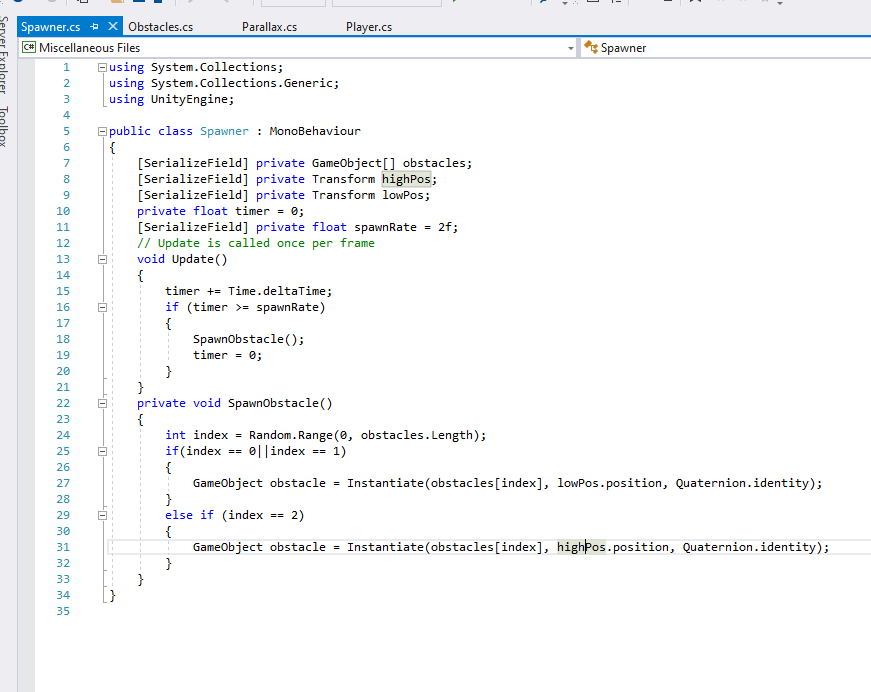Switch to the Obstacles.cs tab
This screenshot has width=871, height=692.
click(x=160, y=27)
